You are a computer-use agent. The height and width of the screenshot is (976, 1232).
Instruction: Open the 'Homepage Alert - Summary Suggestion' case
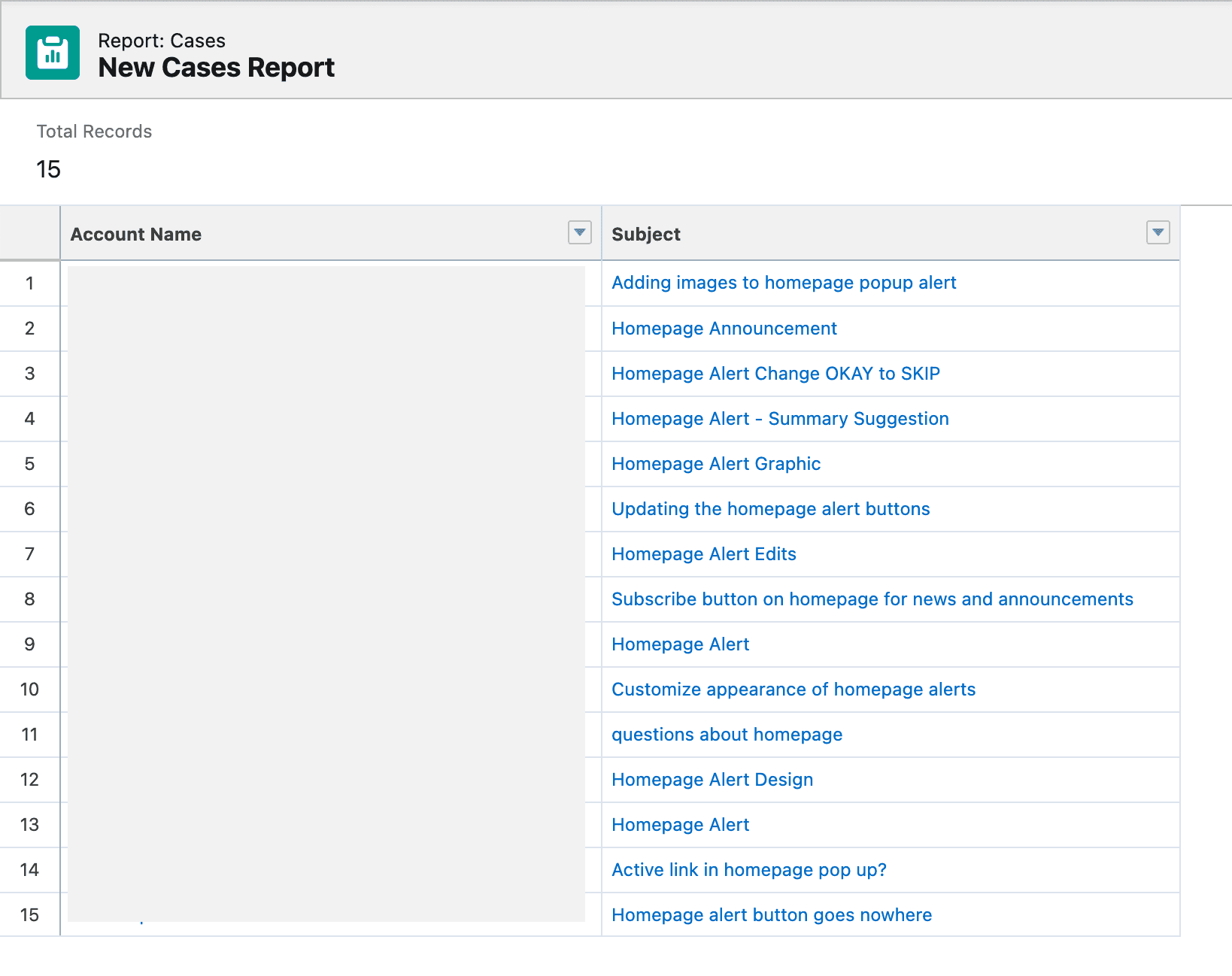click(x=780, y=419)
